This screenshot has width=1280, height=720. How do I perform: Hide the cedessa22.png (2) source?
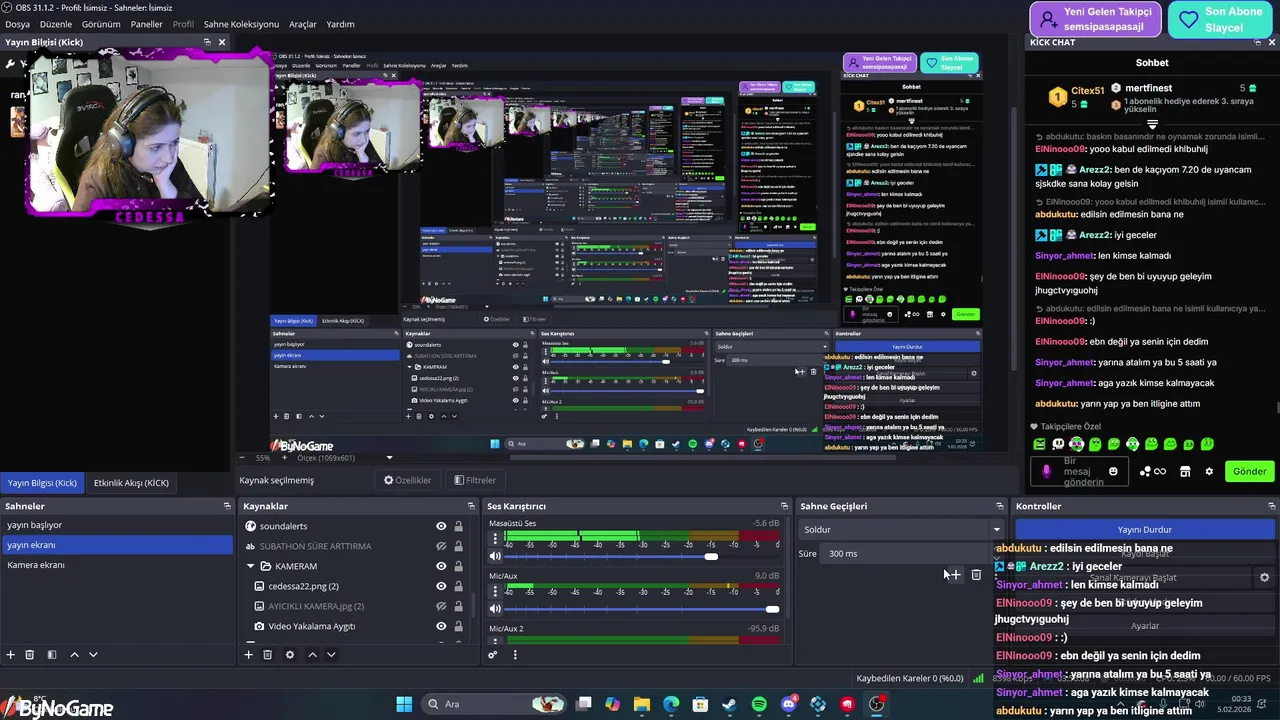(441, 586)
